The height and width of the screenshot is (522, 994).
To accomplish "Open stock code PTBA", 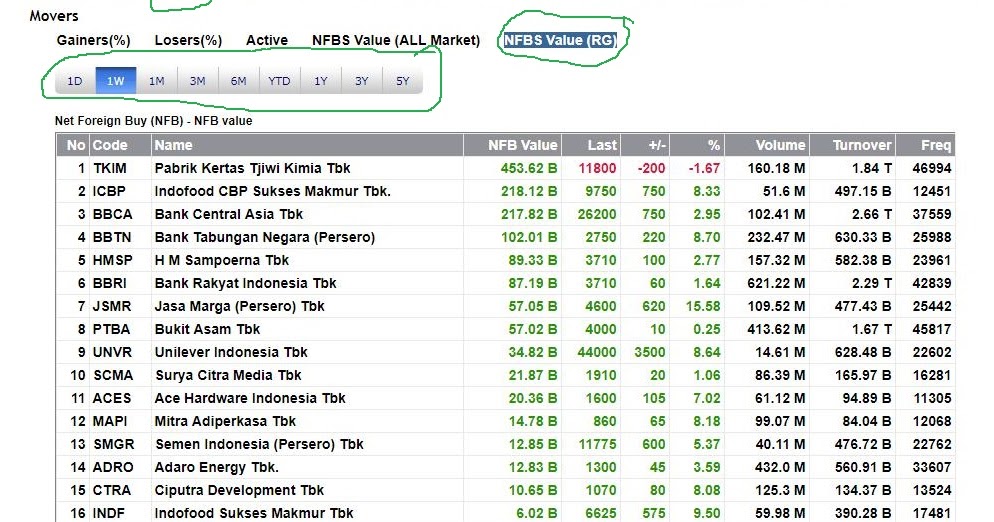I will 111,329.
